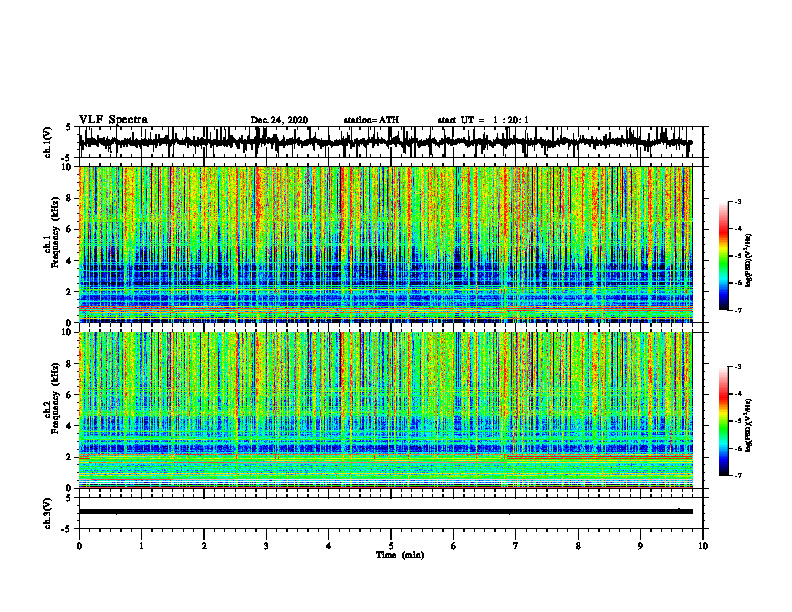Click the "Time (min)" axis label

(400, 555)
